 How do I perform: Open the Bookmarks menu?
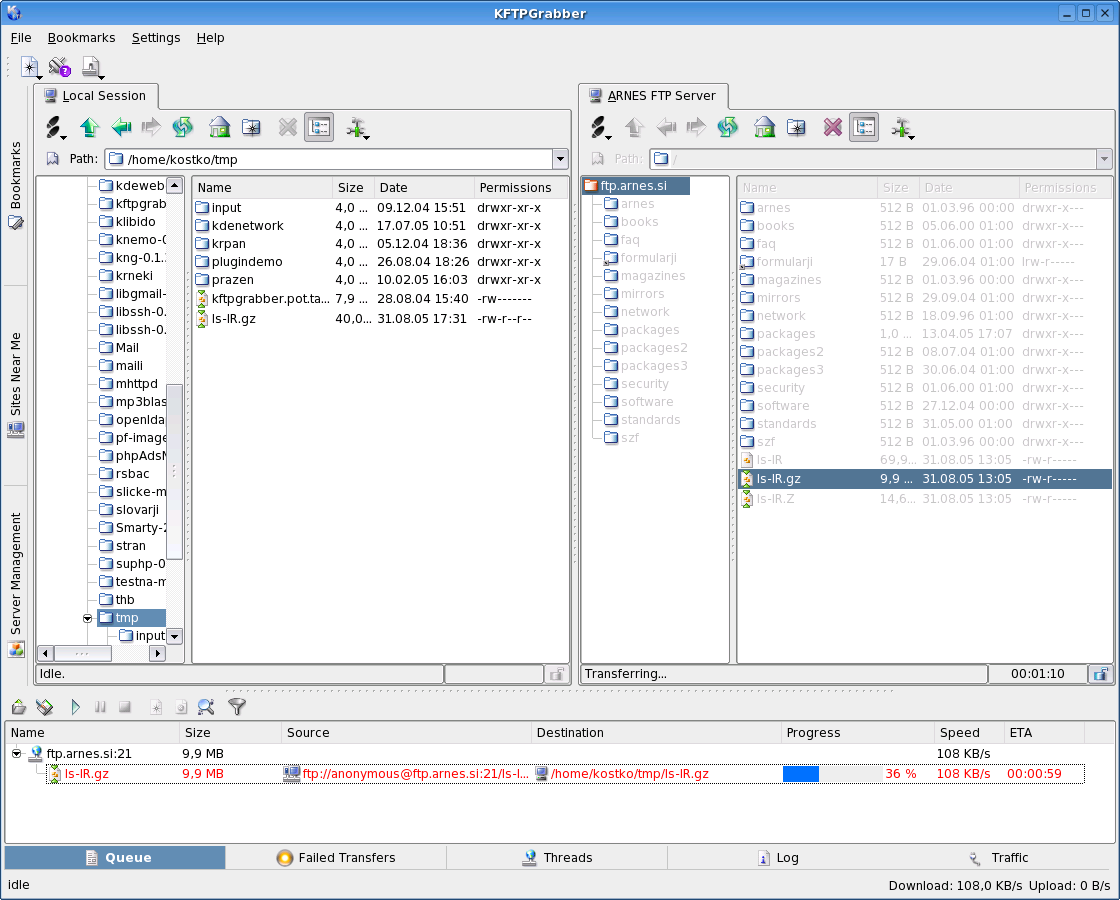81,38
